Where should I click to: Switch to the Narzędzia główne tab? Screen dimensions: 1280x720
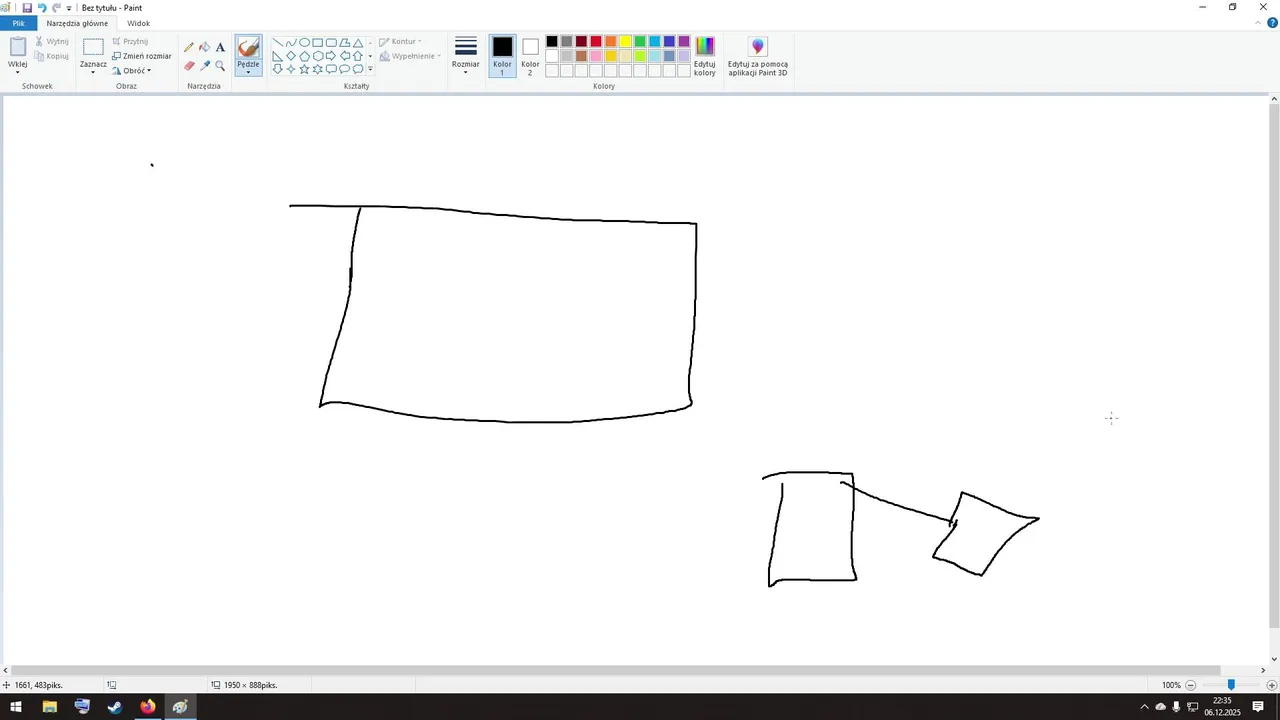point(77,23)
